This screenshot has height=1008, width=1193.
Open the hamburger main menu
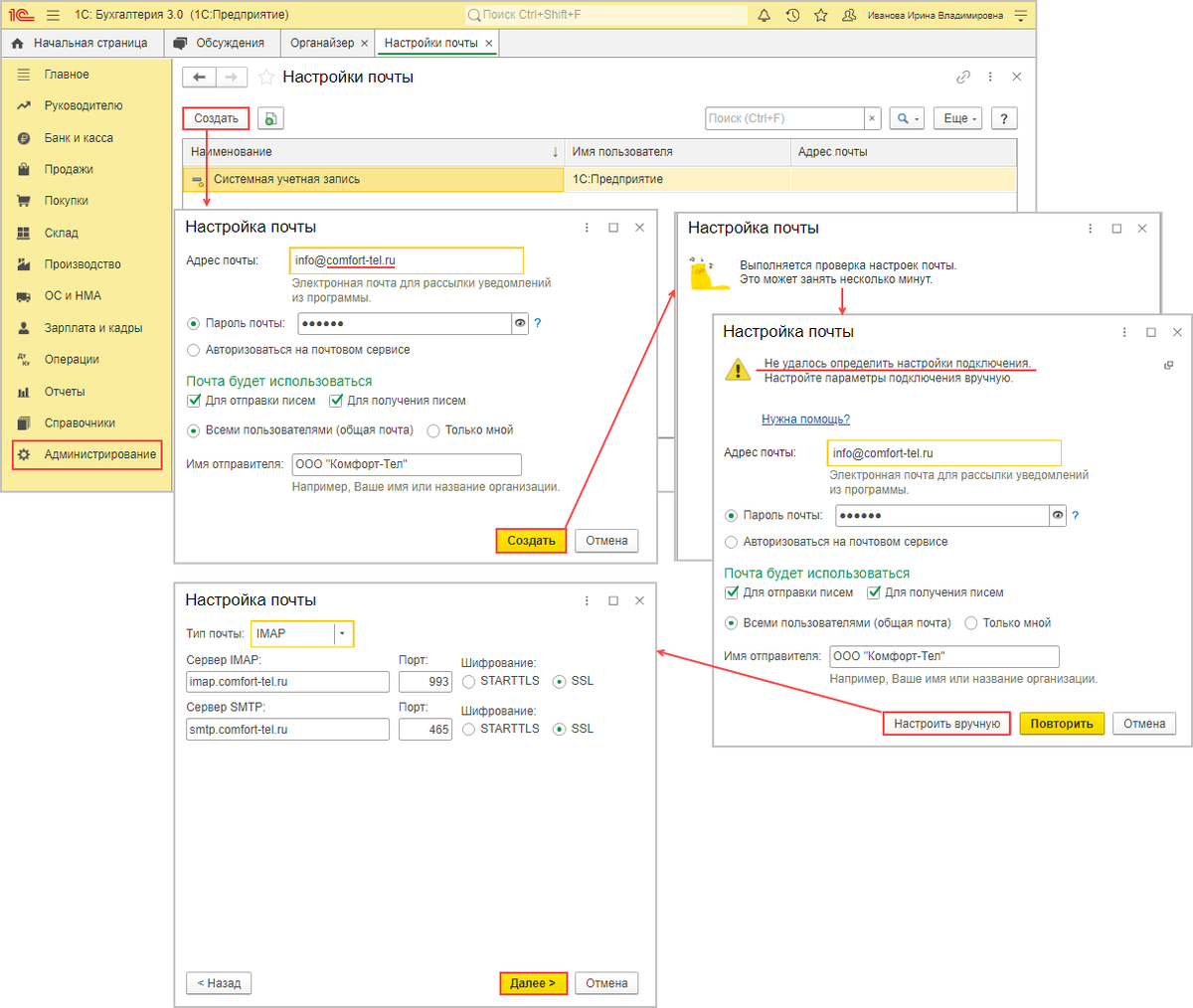tap(53, 16)
